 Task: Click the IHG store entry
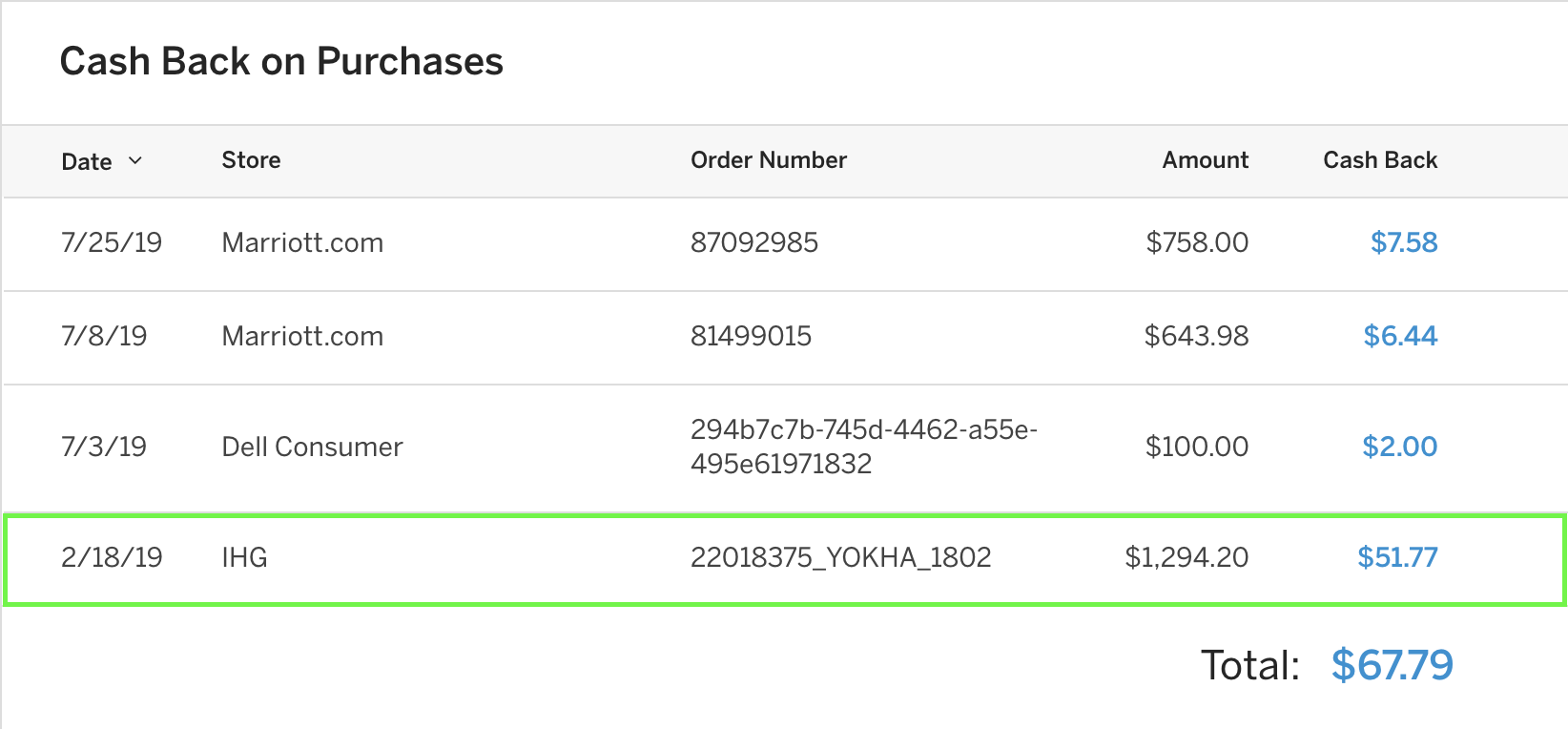244,557
